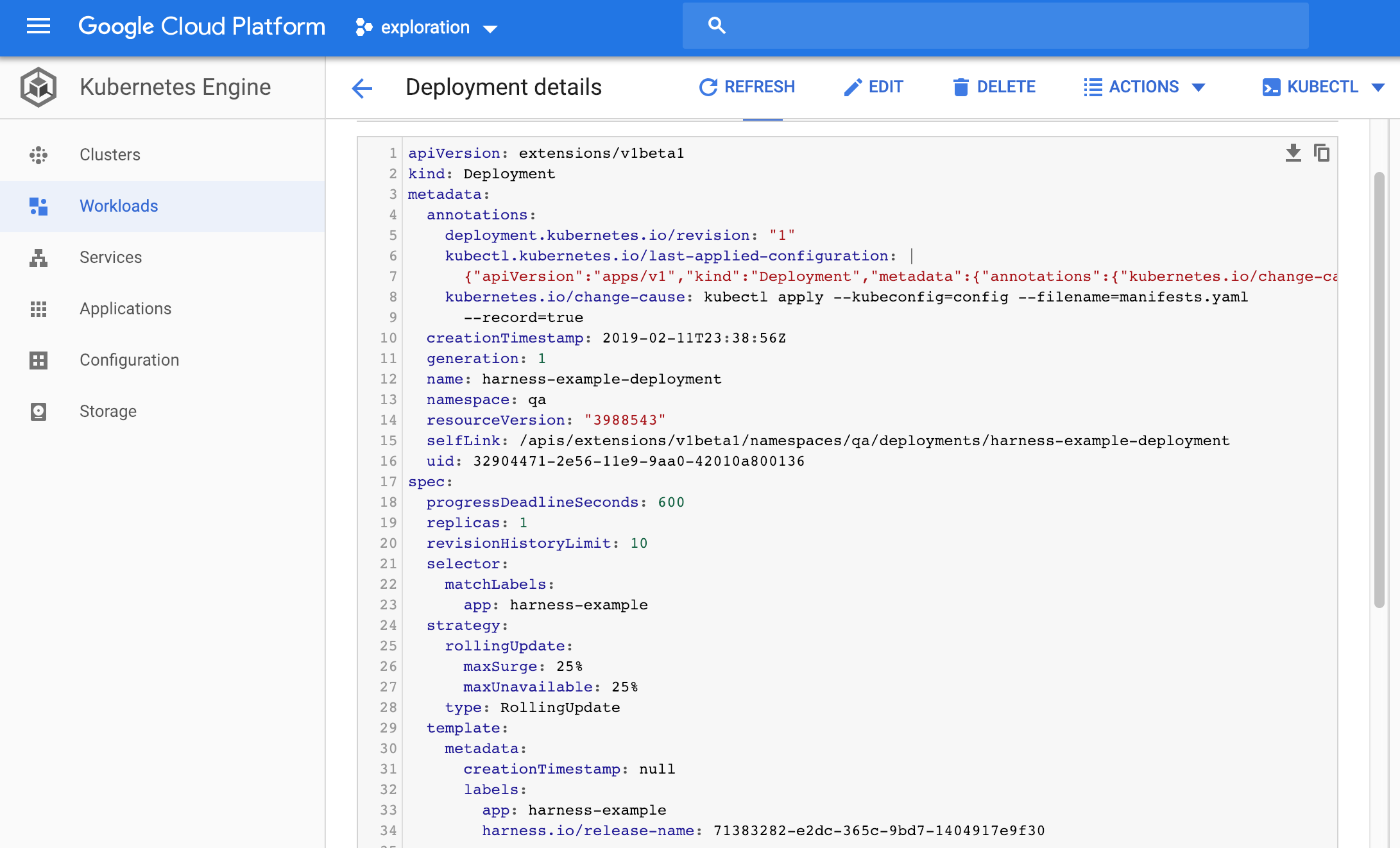Screen dimensions: 1400x848
Task: Click the trash can delete icon
Action: (x=960, y=87)
